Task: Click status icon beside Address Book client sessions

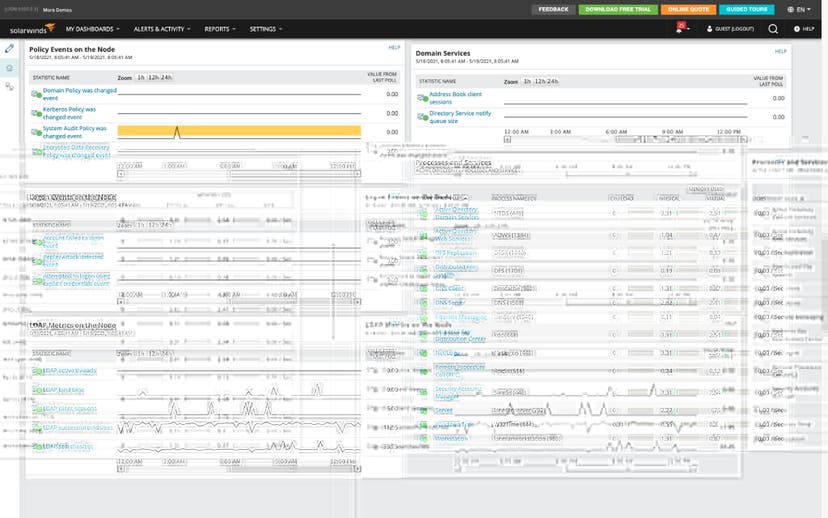Action: point(422,98)
